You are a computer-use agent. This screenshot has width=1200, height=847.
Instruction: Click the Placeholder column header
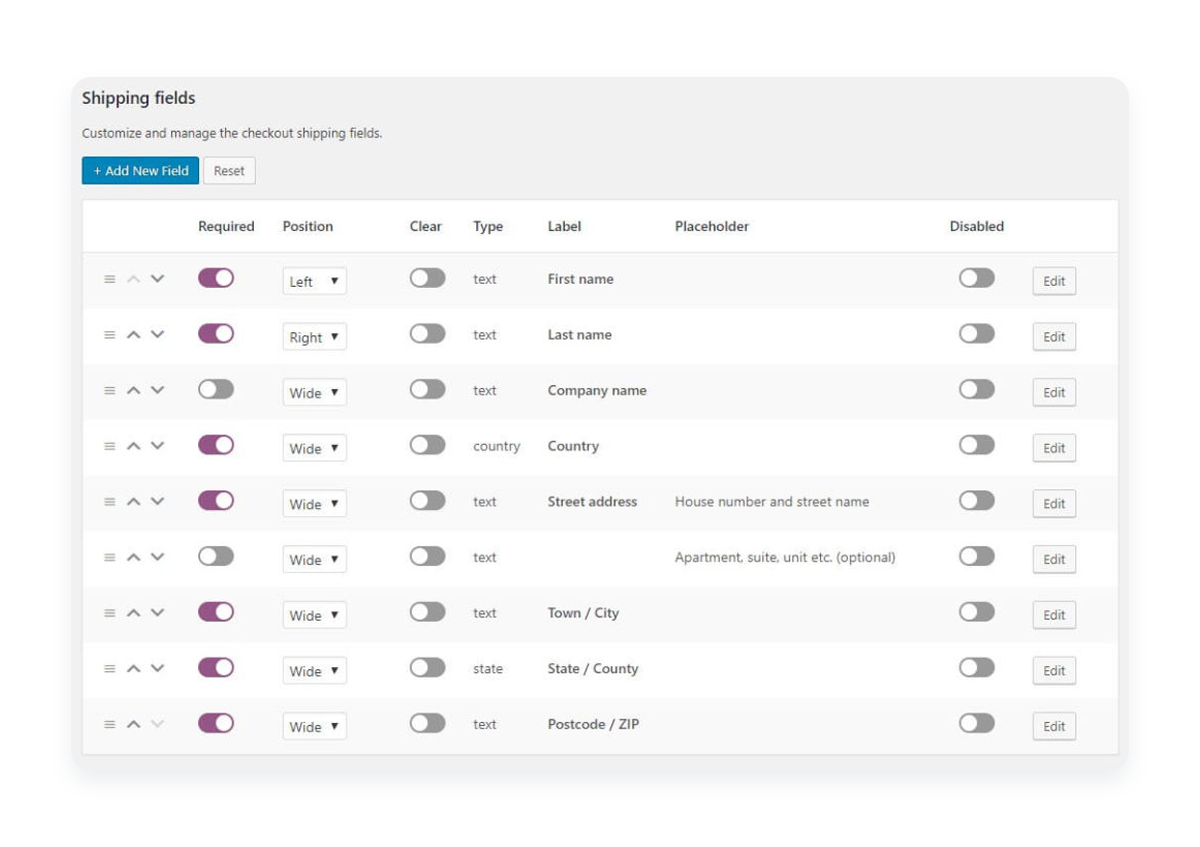click(712, 226)
